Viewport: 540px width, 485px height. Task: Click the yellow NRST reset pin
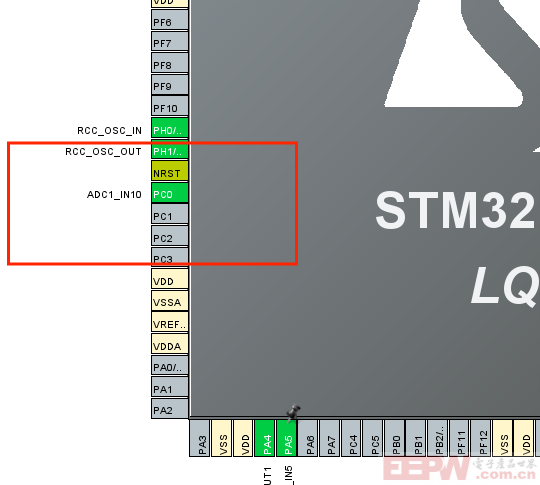pos(170,171)
